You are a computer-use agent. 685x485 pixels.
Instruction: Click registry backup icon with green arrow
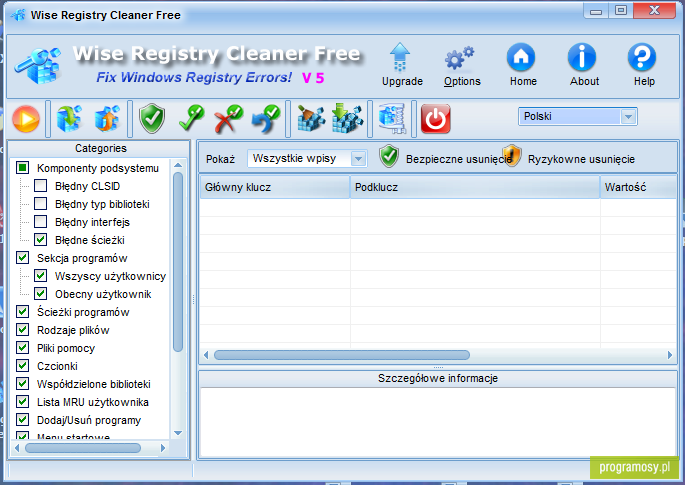69,118
